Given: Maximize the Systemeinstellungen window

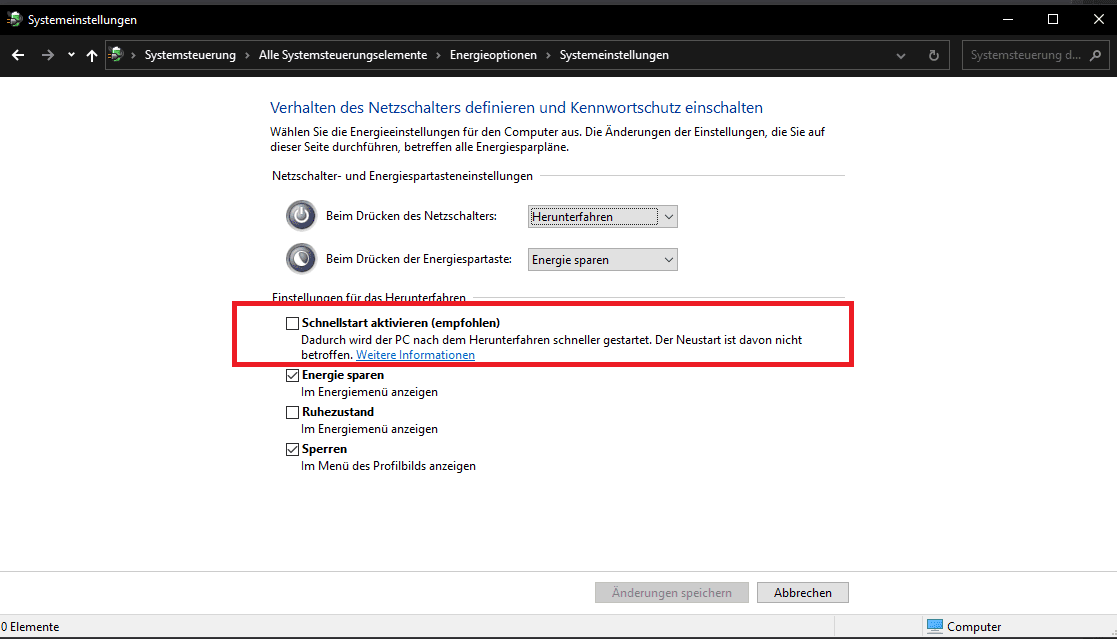Looking at the screenshot, I should (1053, 19).
